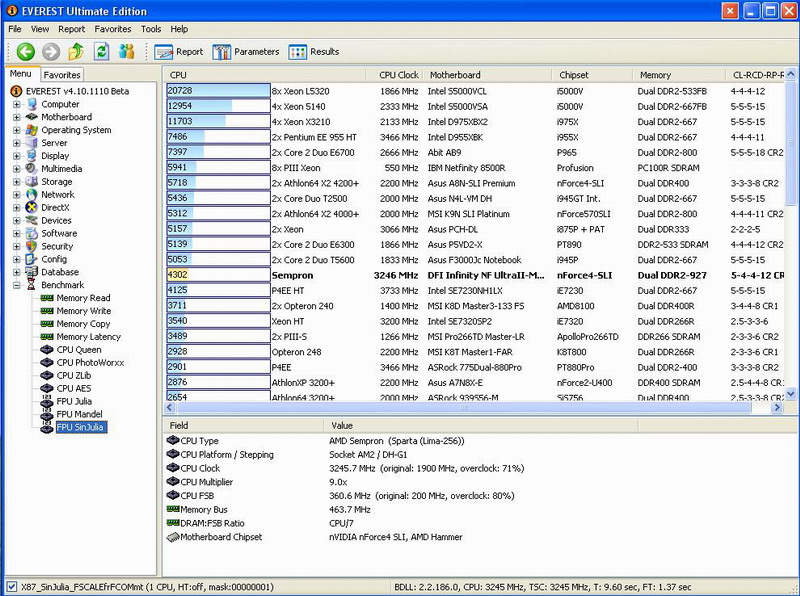The width and height of the screenshot is (800, 596).
Task: Open benchmark Results
Action: click(313, 52)
